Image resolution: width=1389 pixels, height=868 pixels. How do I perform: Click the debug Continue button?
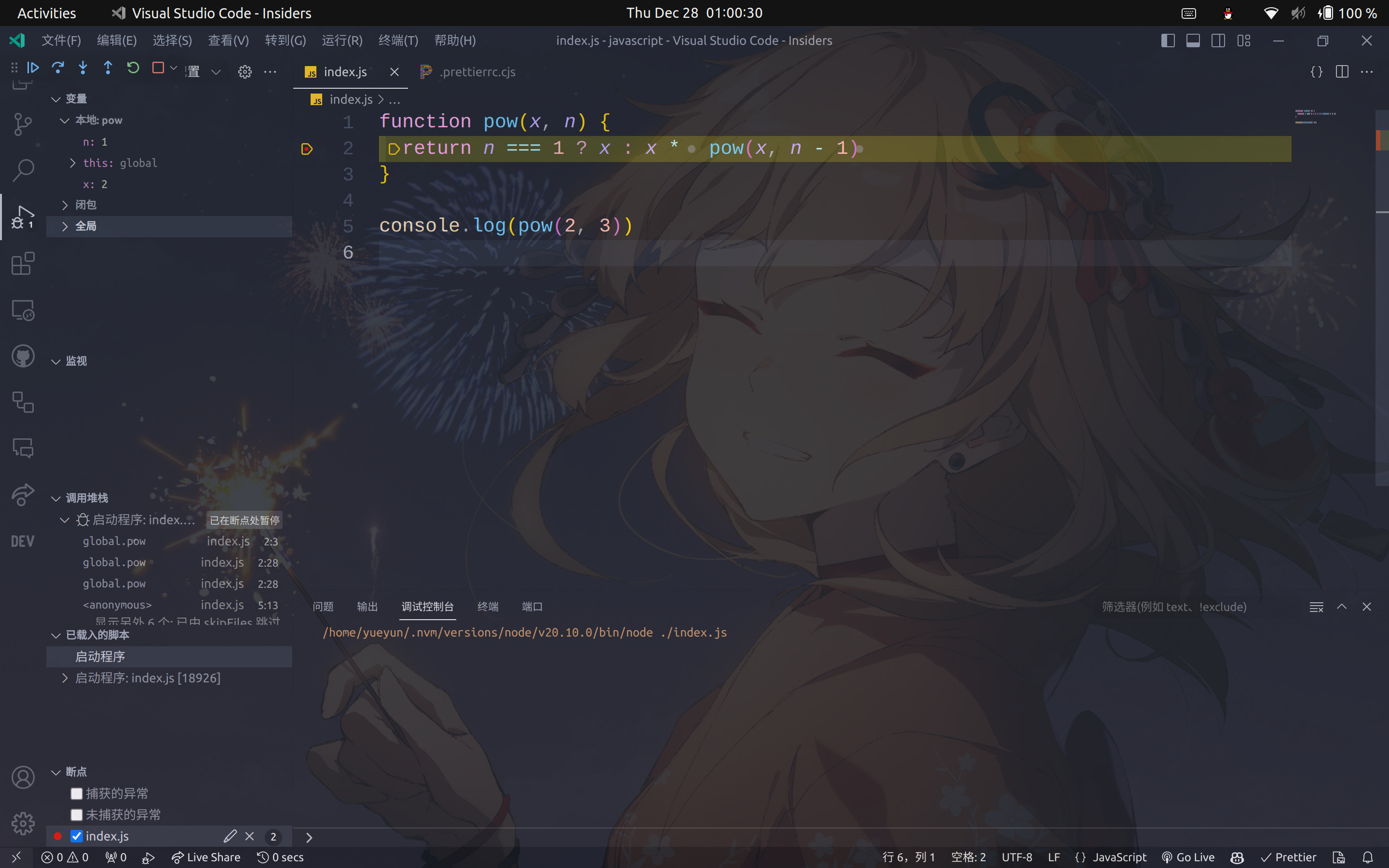pos(33,68)
